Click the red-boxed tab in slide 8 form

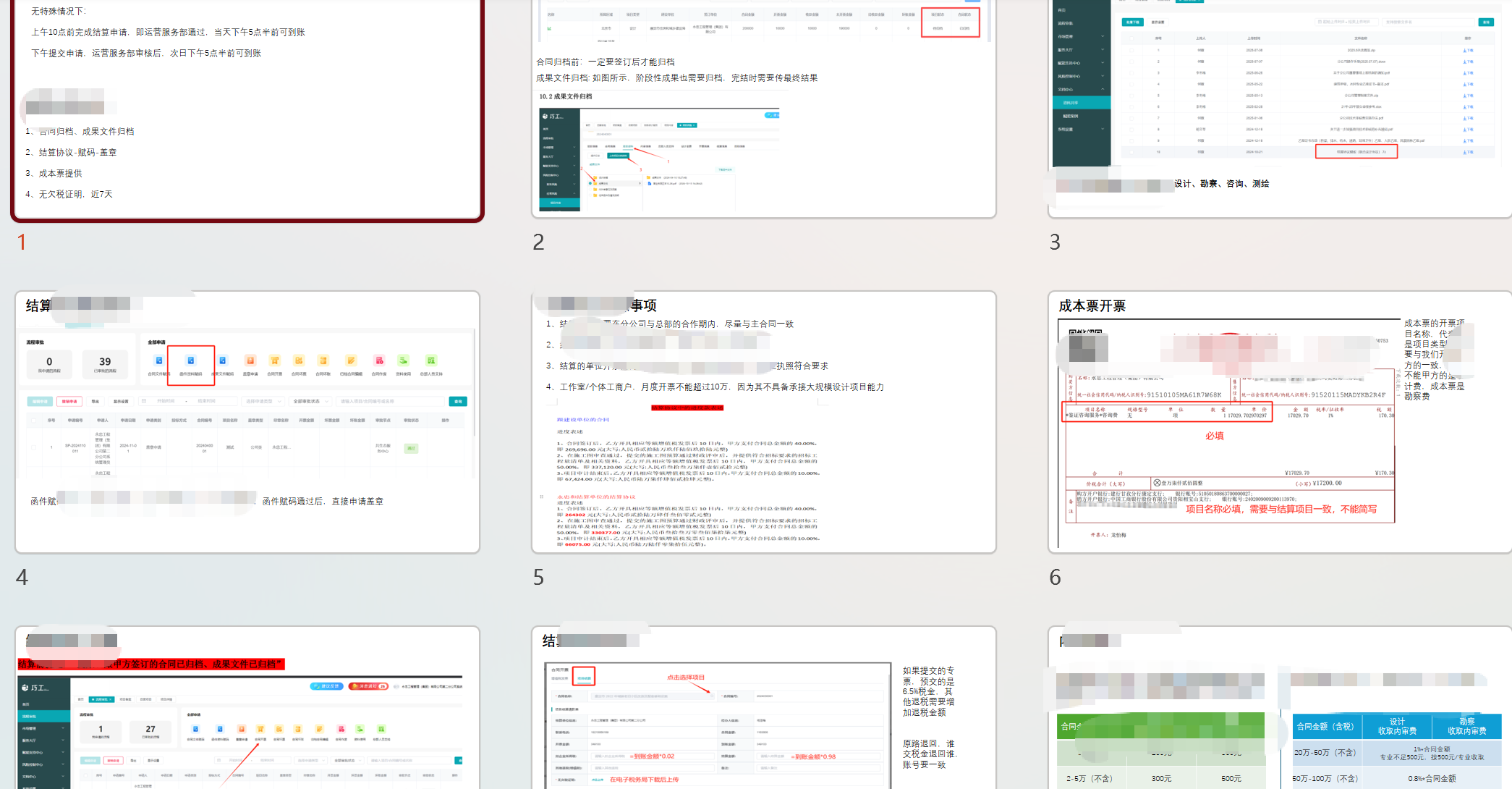[584, 678]
